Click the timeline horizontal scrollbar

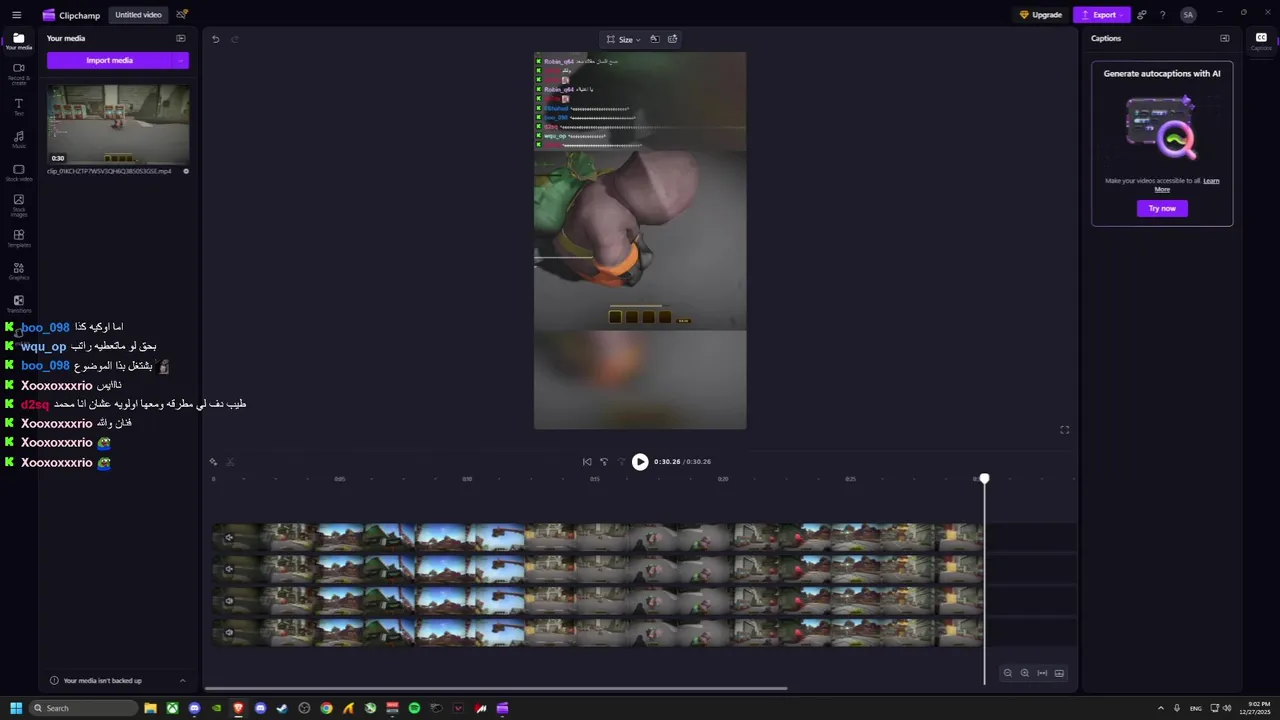[496, 688]
